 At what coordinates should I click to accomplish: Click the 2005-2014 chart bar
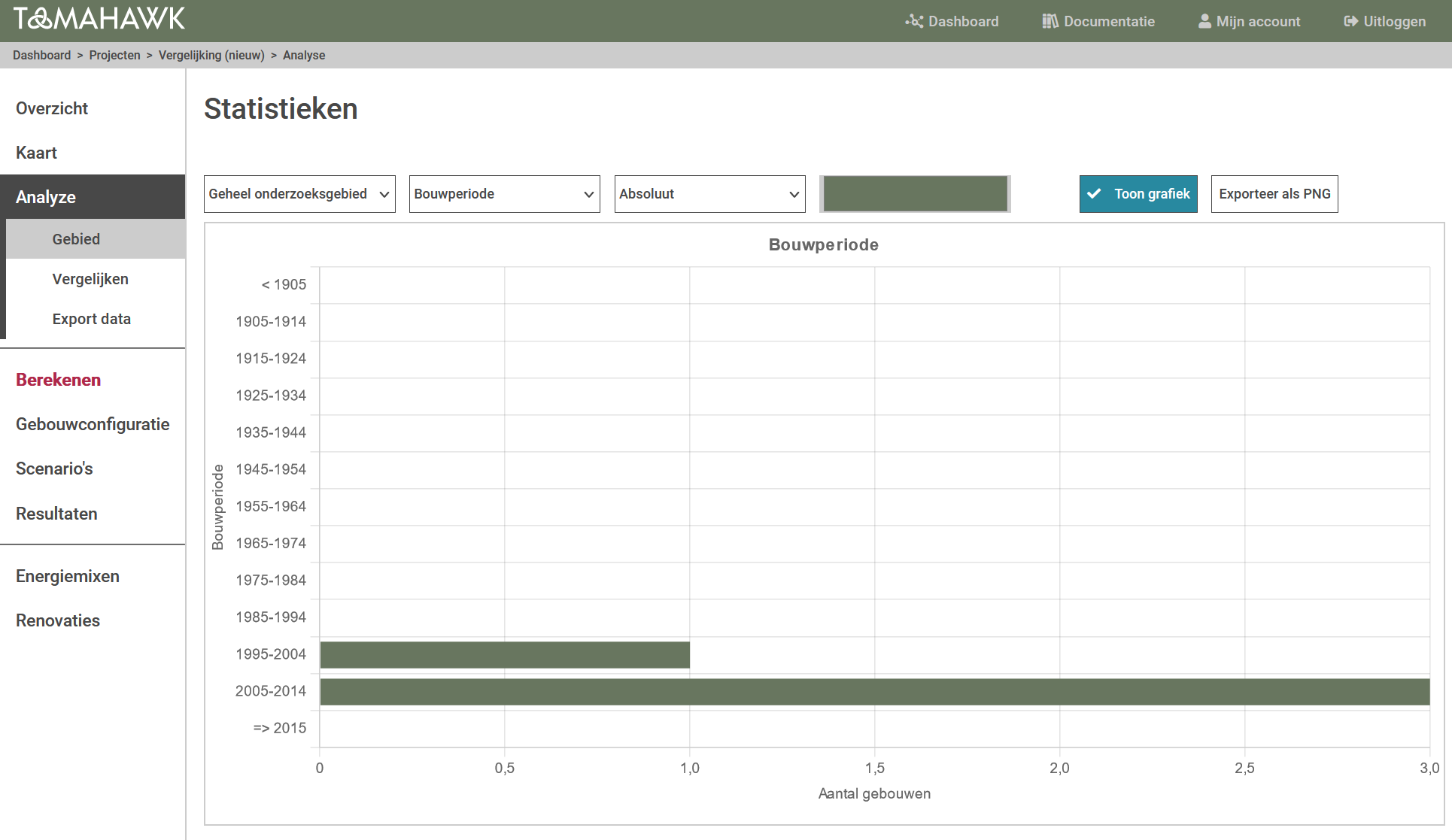(875, 692)
